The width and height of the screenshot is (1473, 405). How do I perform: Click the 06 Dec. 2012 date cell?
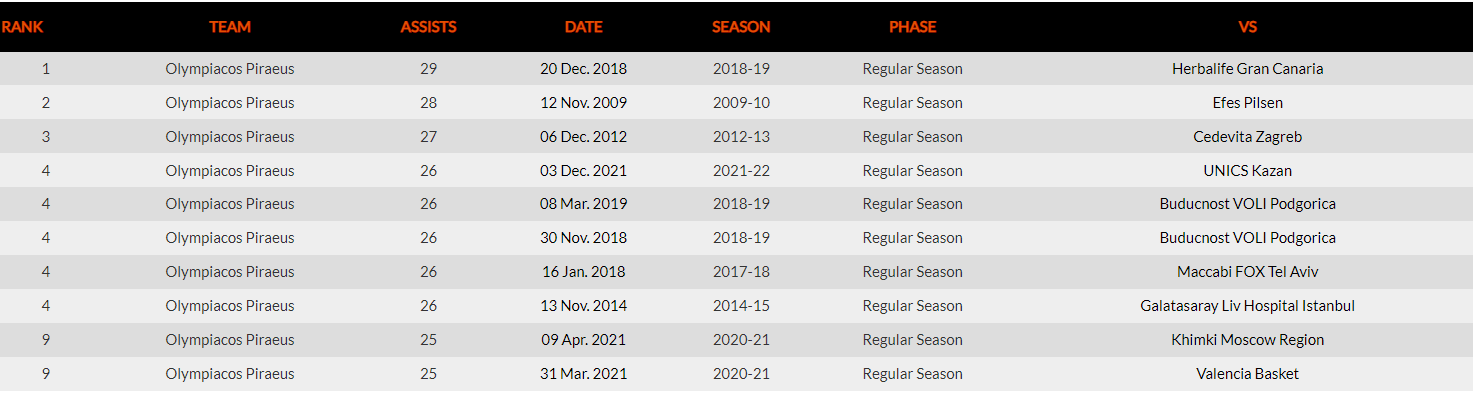point(583,137)
